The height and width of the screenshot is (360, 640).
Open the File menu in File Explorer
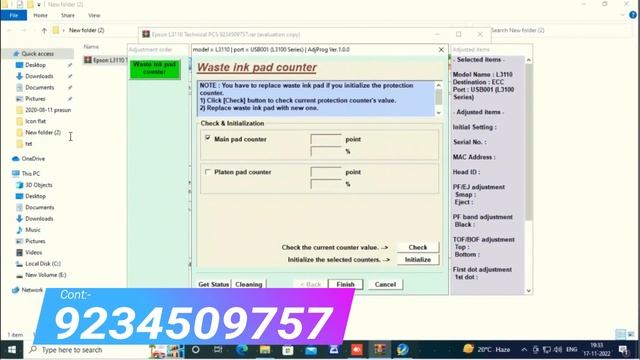[13, 15]
